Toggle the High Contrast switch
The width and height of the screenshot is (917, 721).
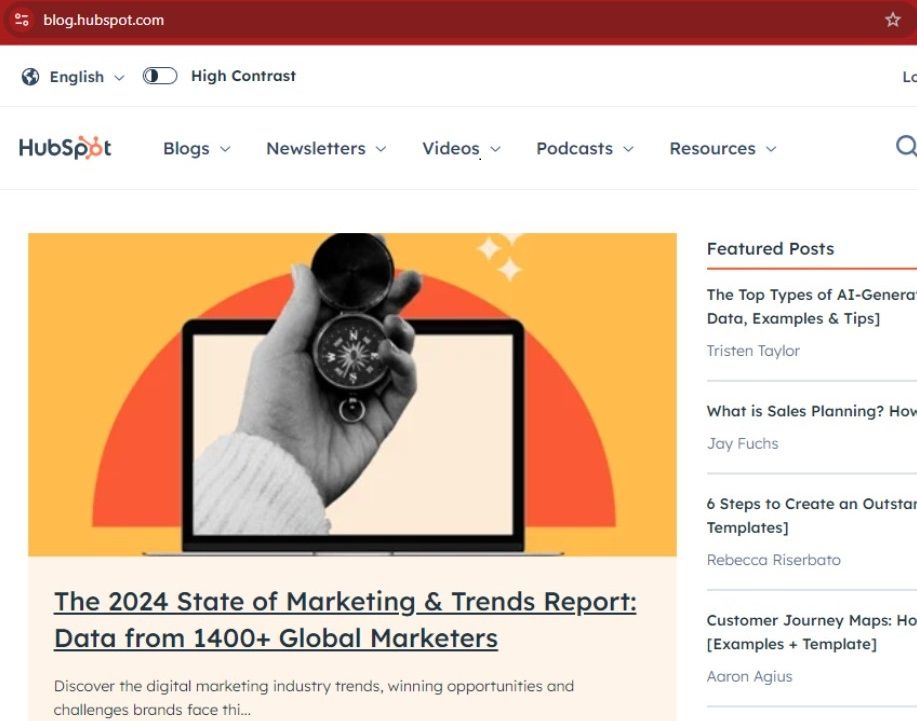pyautogui.click(x=160, y=76)
